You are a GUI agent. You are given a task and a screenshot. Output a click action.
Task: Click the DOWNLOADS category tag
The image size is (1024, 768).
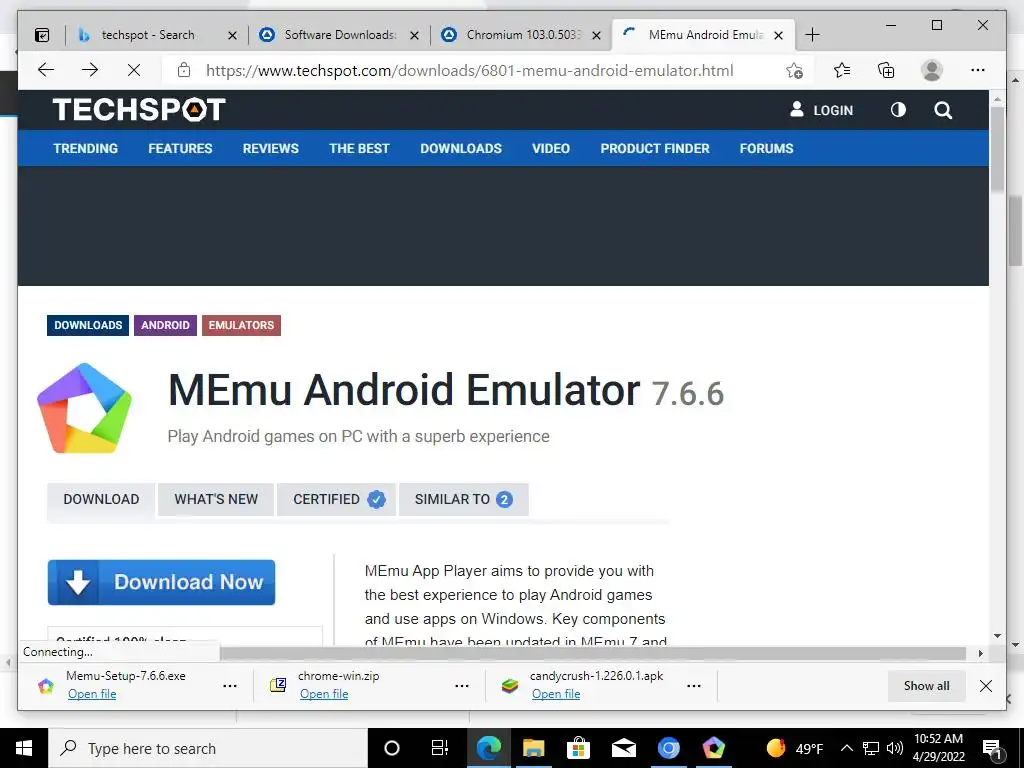tap(88, 325)
